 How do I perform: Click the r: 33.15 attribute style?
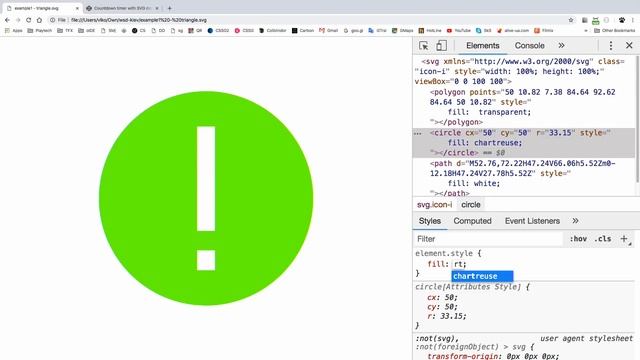[x=447, y=316]
